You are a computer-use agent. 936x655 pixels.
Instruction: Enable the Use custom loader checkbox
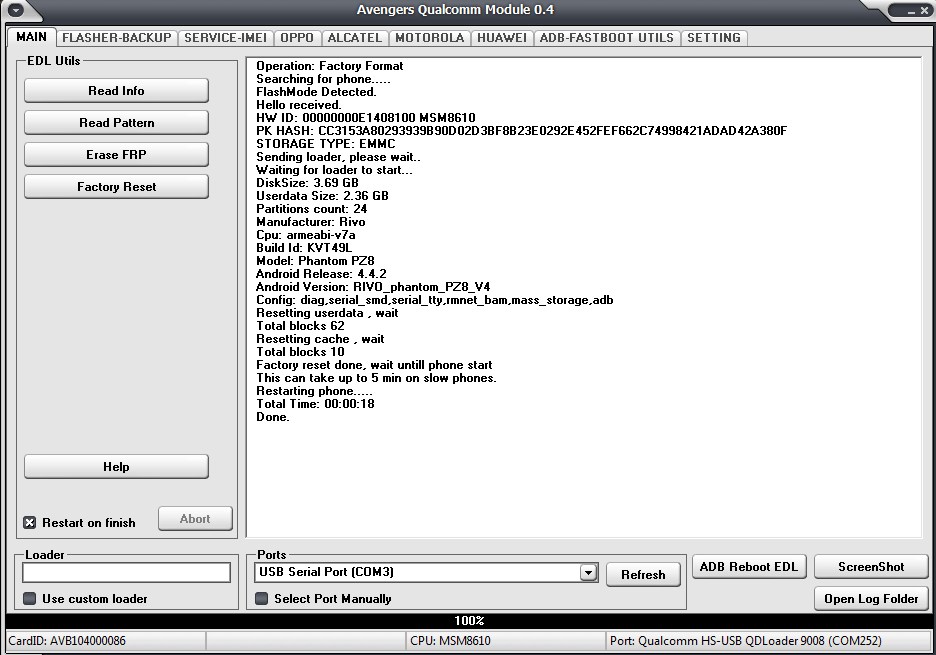tap(29, 598)
